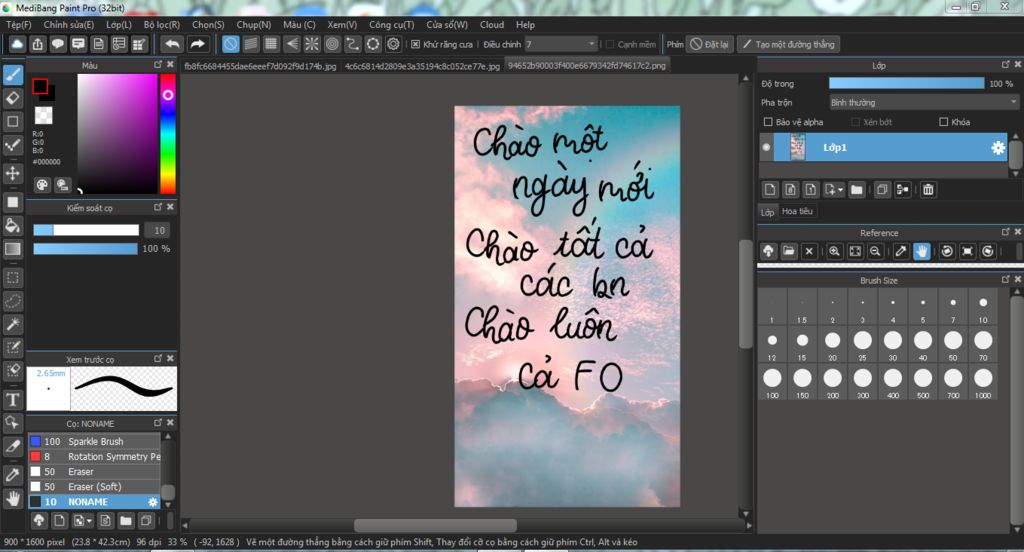The height and width of the screenshot is (552, 1024).
Task: Enable Bảo vệ alpha checkbox
Action: [768, 122]
